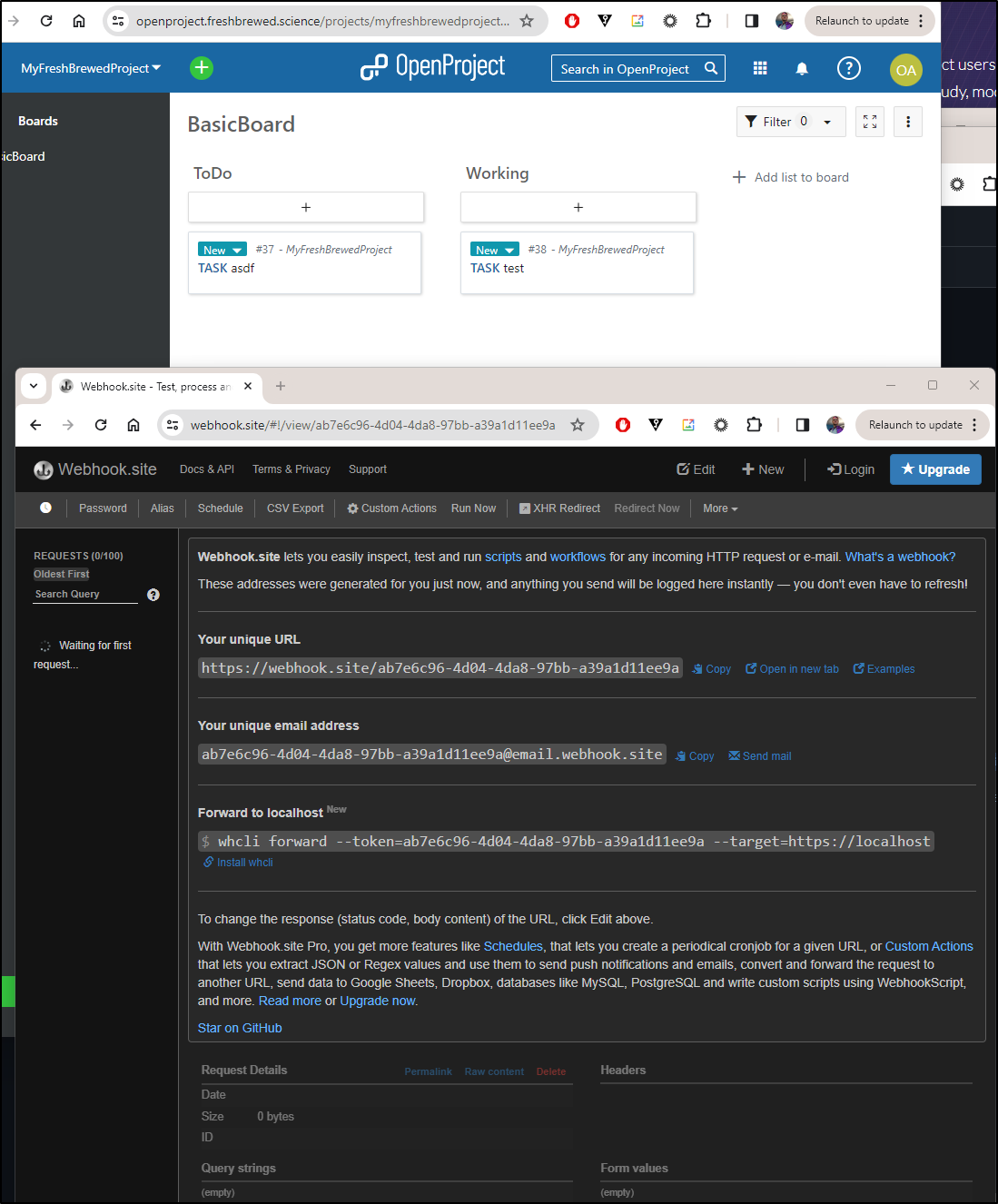
Task: Close the Webhook.site browser tab
Action: [248, 386]
